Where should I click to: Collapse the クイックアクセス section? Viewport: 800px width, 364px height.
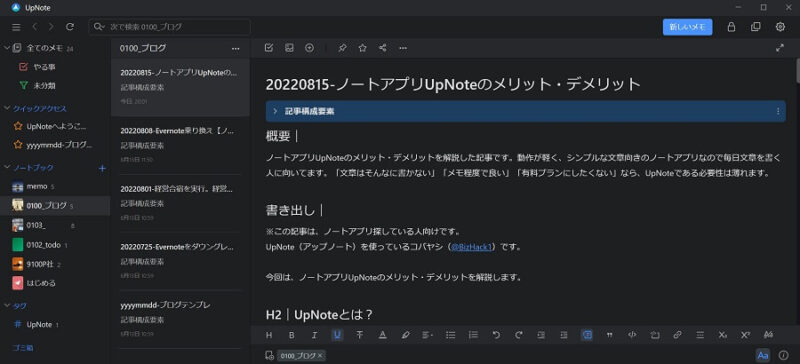coord(7,108)
